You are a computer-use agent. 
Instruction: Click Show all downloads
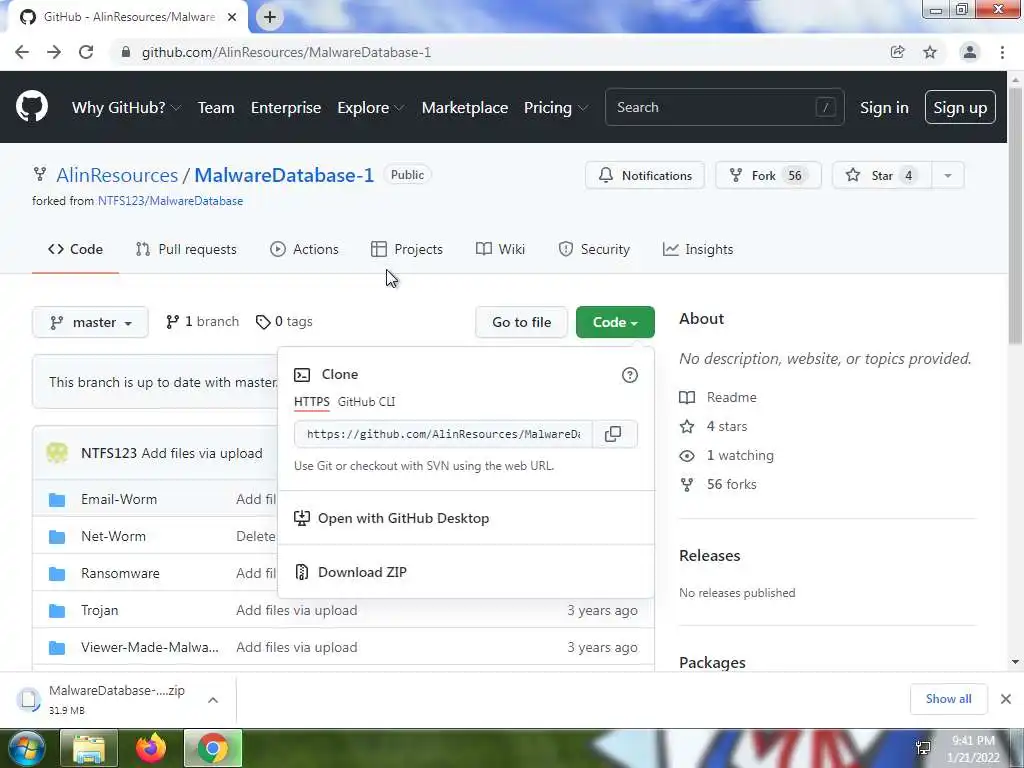(x=948, y=699)
